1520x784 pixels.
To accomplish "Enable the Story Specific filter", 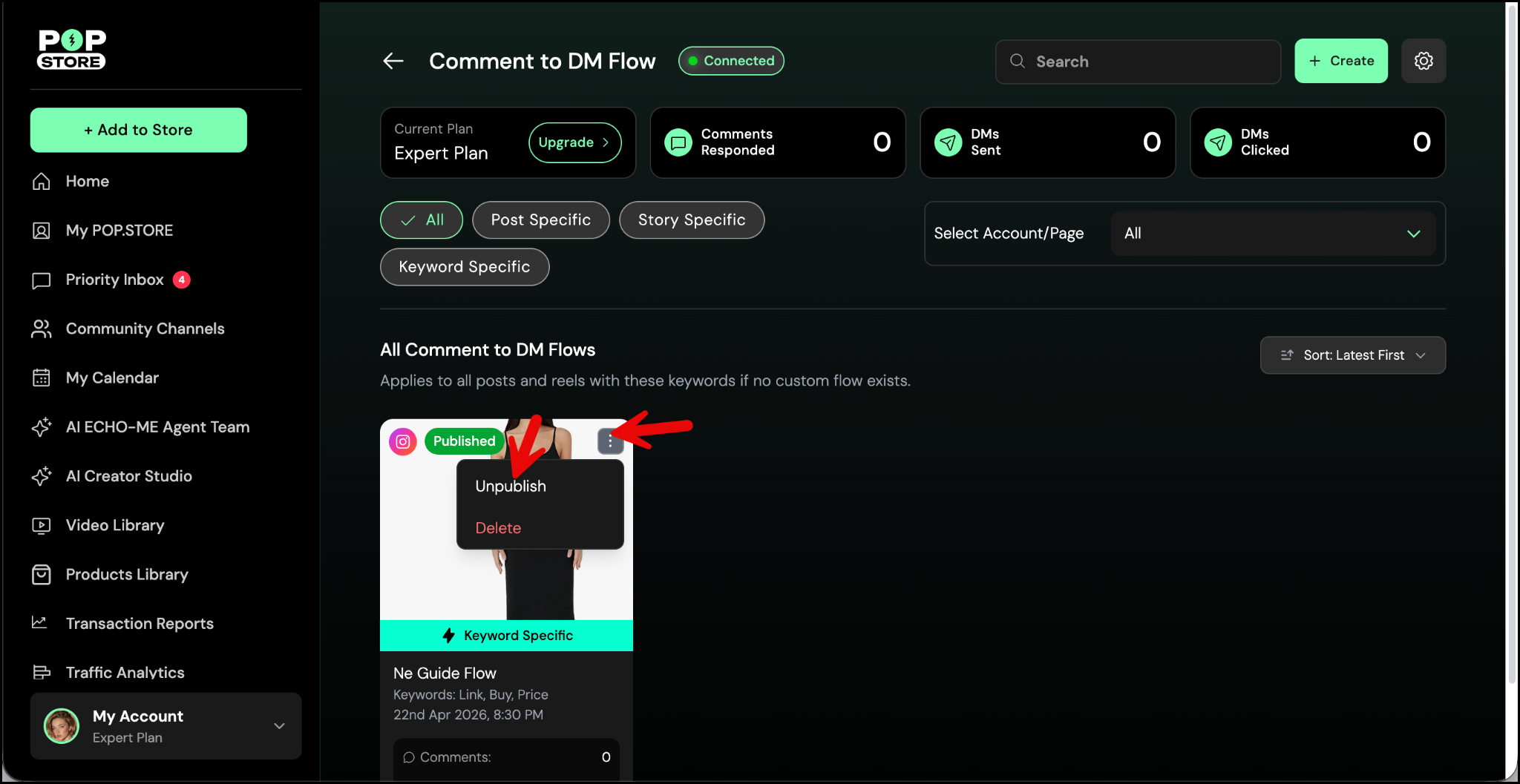I will [x=691, y=220].
